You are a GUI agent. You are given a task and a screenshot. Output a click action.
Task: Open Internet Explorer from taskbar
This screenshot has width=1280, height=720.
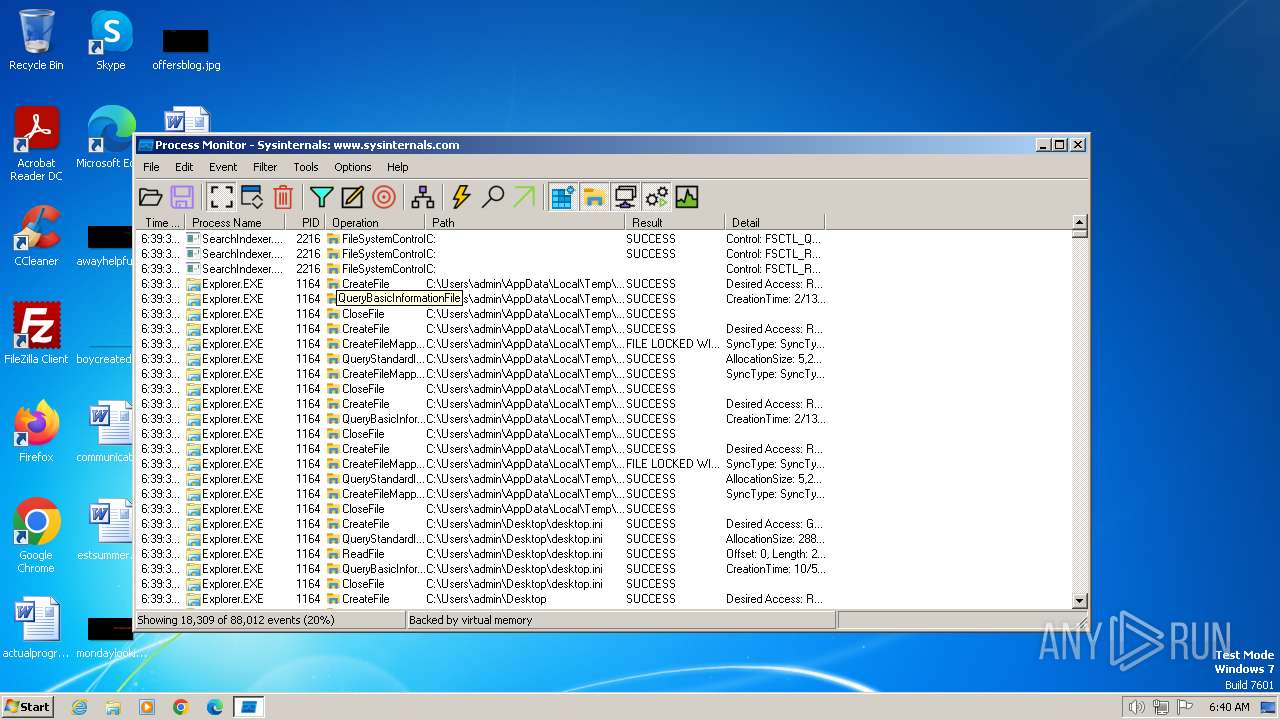[x=79, y=707]
